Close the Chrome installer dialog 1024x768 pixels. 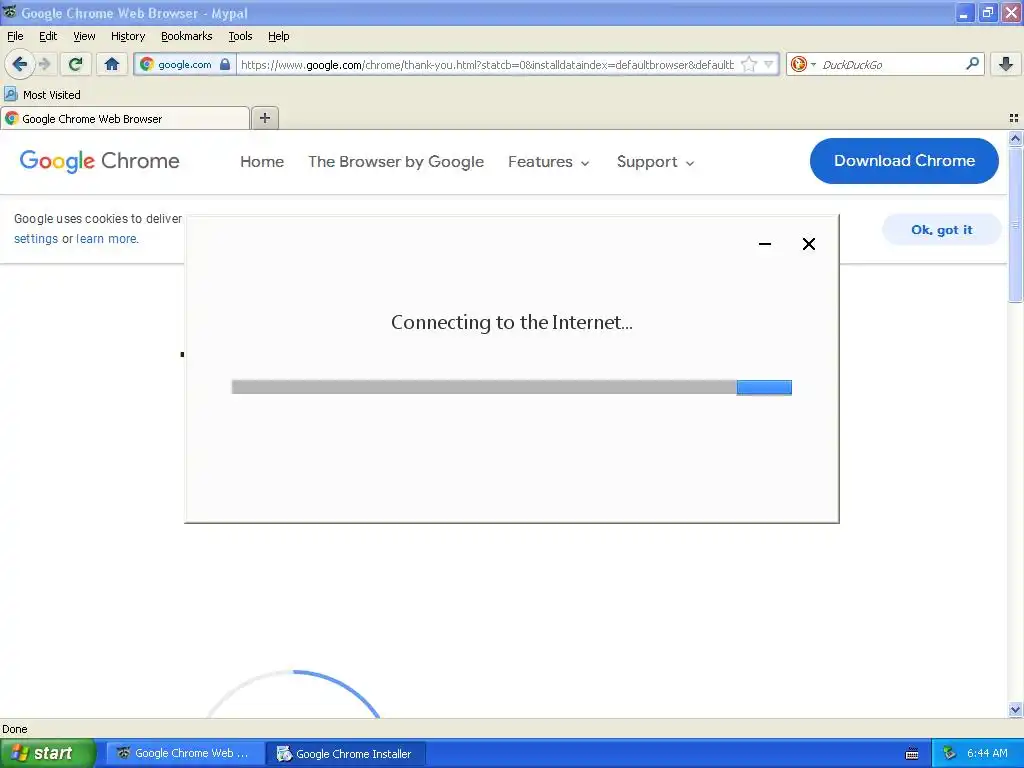click(x=808, y=244)
